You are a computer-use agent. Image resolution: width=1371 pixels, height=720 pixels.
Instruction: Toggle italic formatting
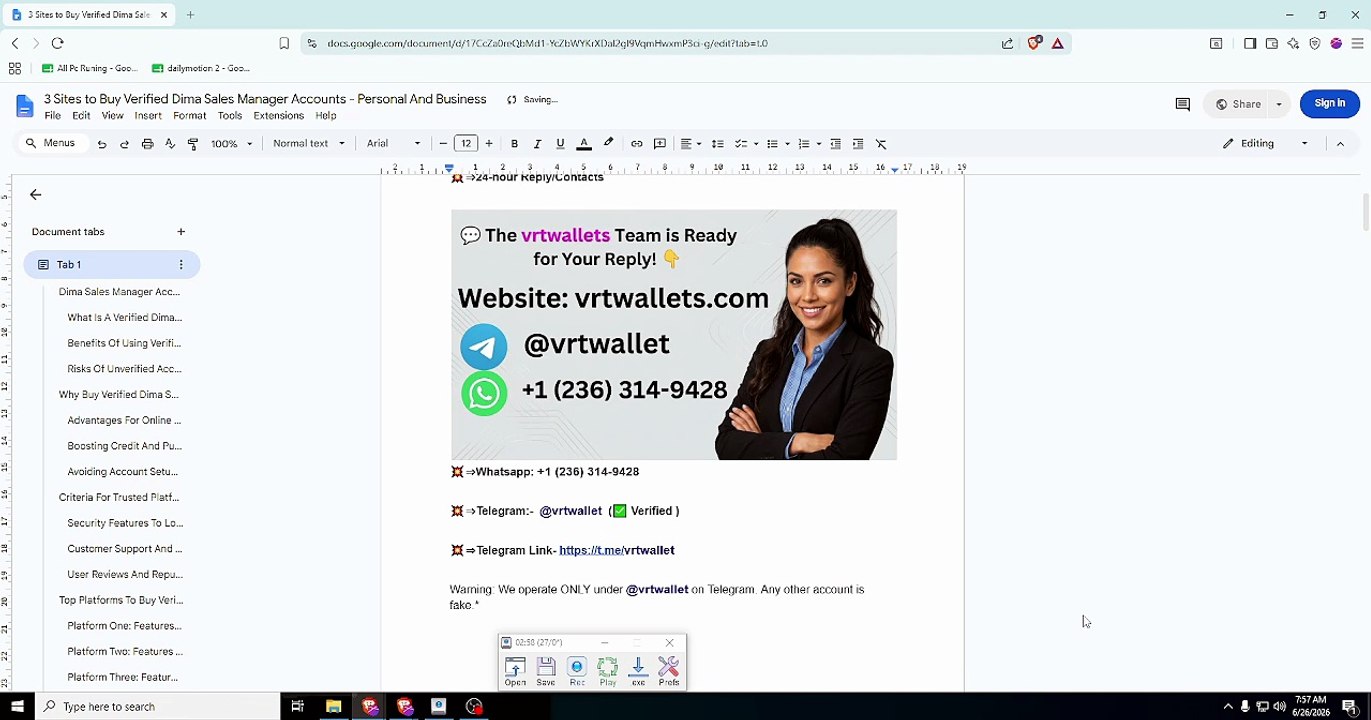537,144
